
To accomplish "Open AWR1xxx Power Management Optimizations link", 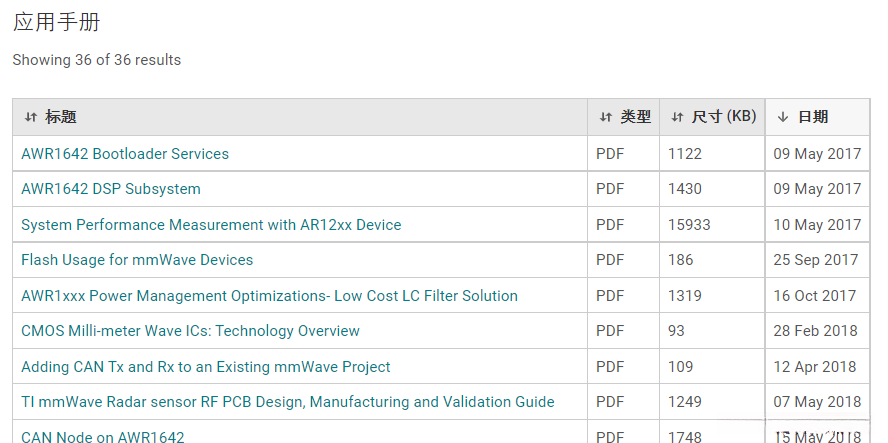I will click(269, 296).
